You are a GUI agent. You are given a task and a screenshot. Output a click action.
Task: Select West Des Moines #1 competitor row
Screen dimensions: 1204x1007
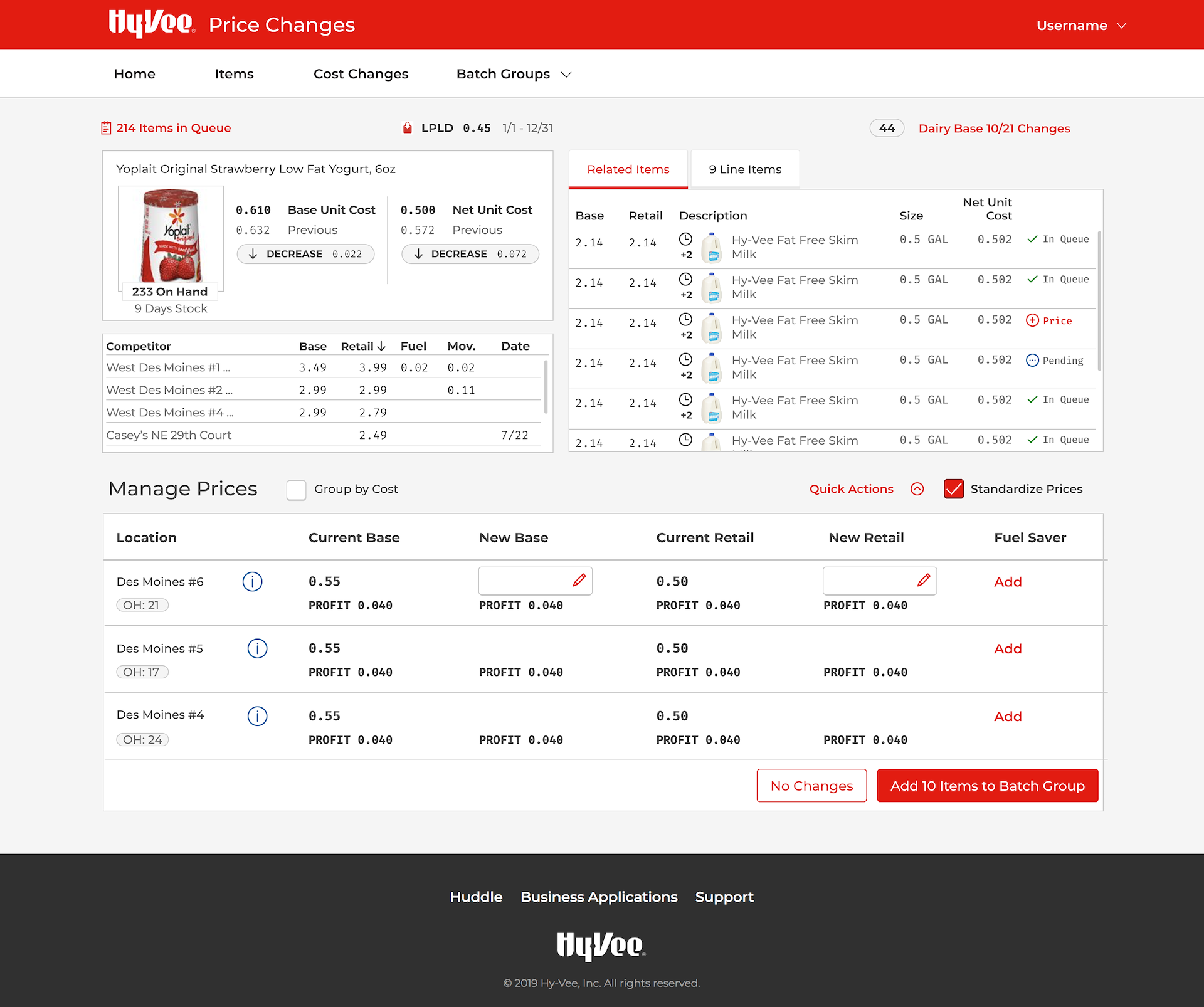(x=324, y=367)
